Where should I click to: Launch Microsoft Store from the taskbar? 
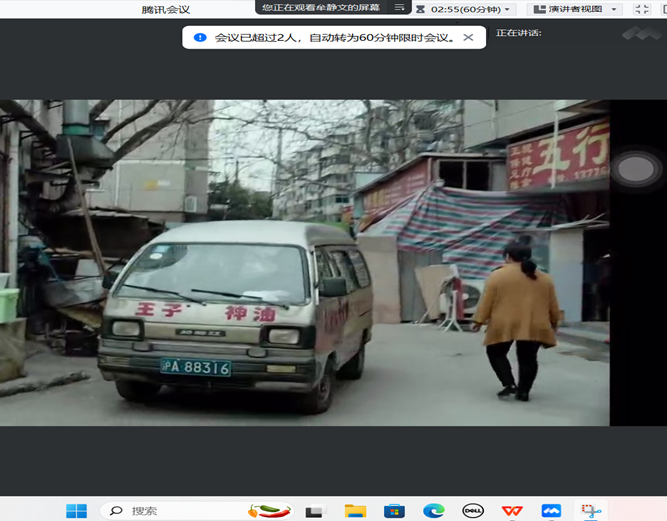click(x=394, y=510)
